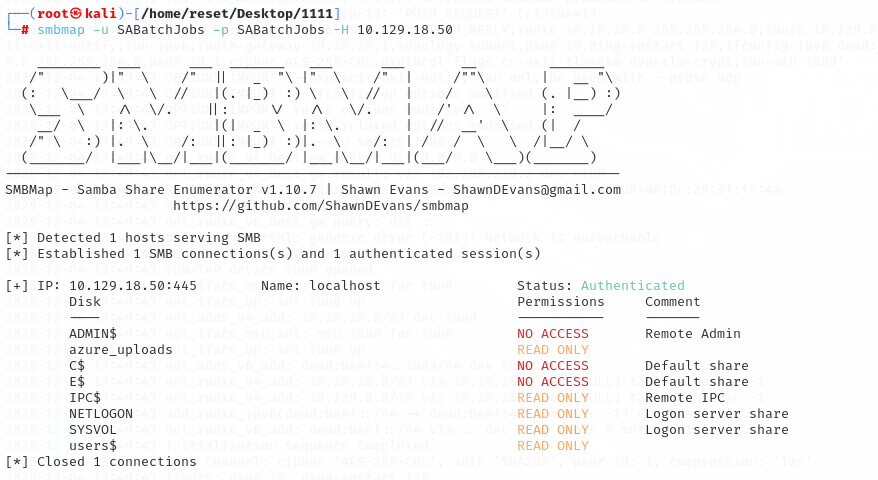Click the 'Established 1 SMB connections(s)' line

point(273,254)
